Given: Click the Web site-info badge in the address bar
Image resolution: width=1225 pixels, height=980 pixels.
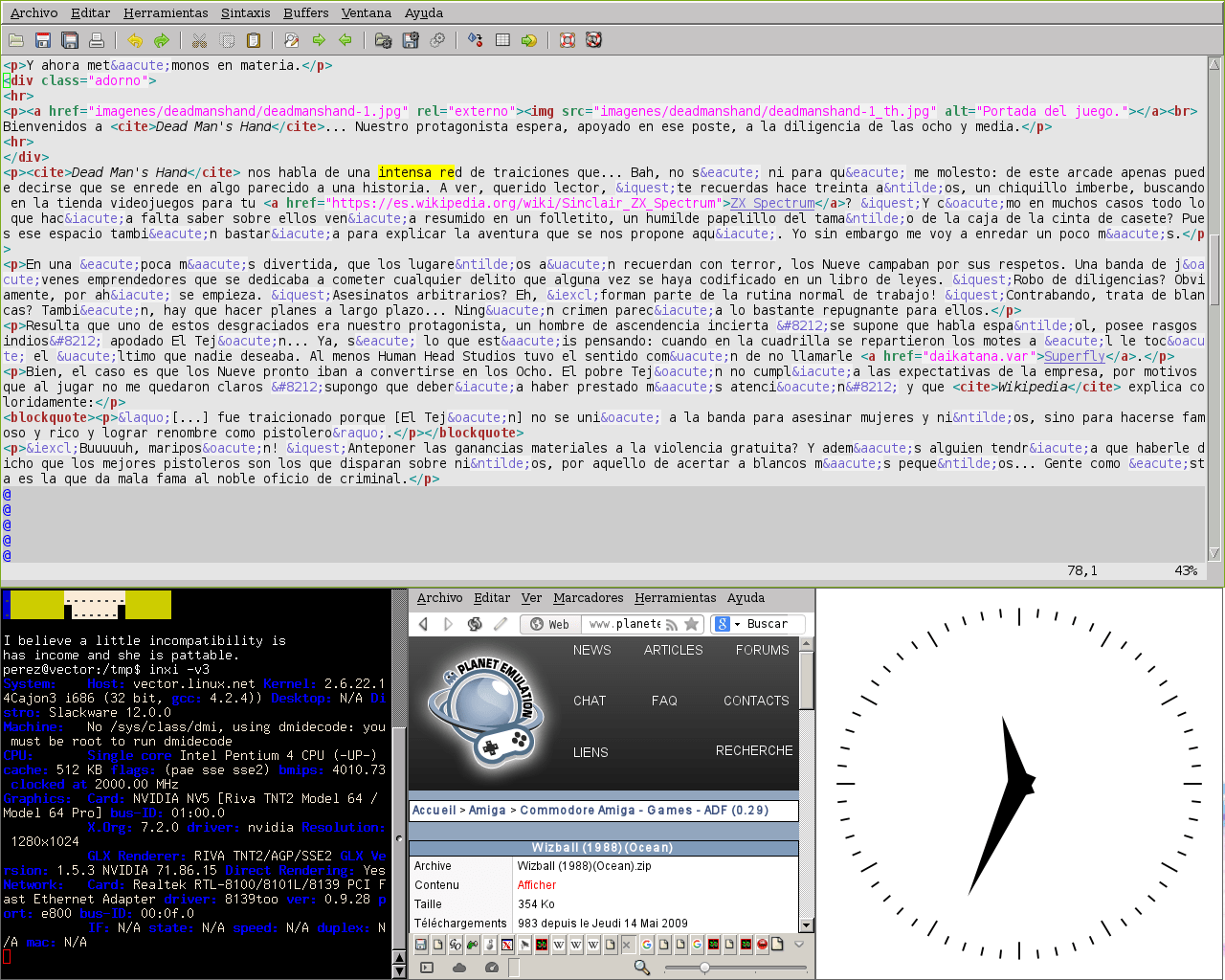Looking at the screenshot, I should coord(551,624).
